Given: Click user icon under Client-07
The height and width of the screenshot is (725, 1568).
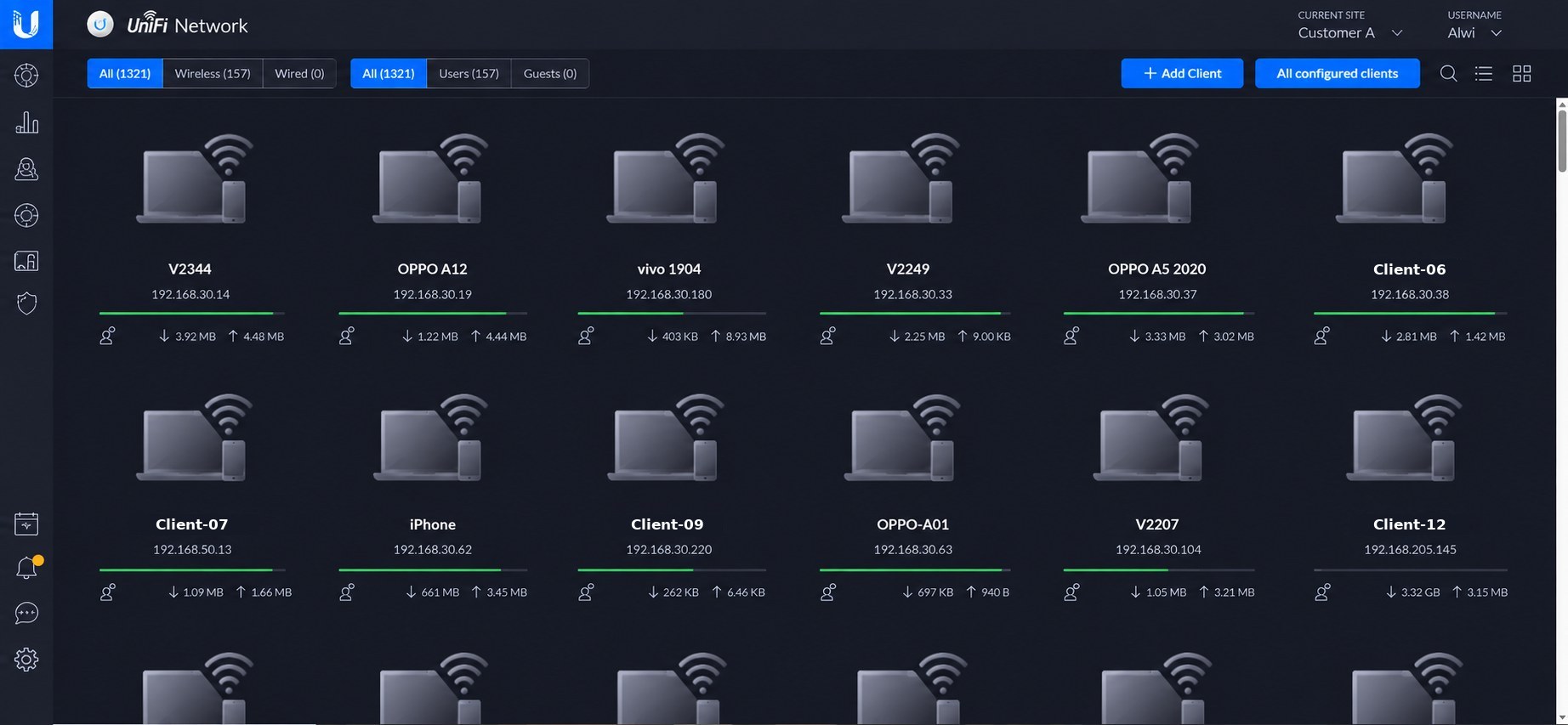Looking at the screenshot, I should pos(107,592).
